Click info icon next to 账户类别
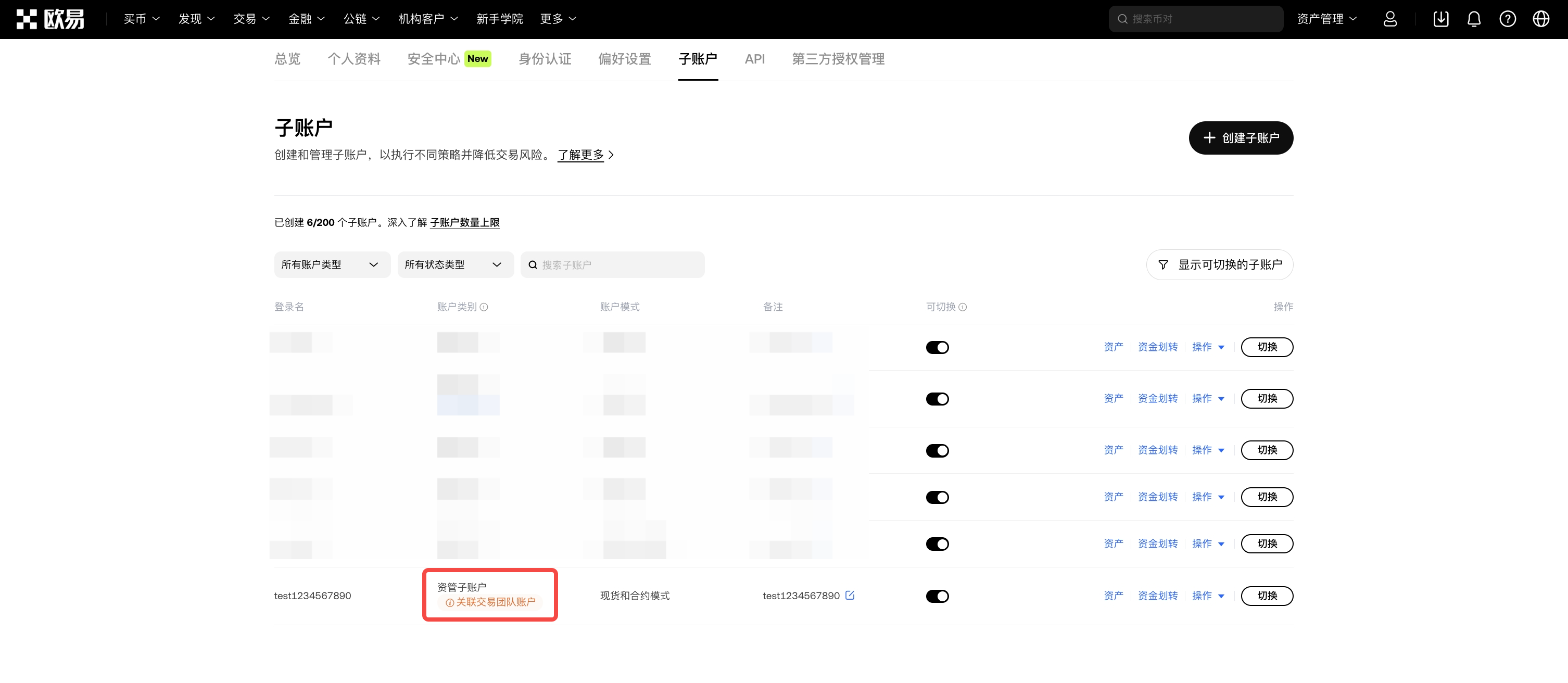The width and height of the screenshot is (1568, 683). point(484,307)
